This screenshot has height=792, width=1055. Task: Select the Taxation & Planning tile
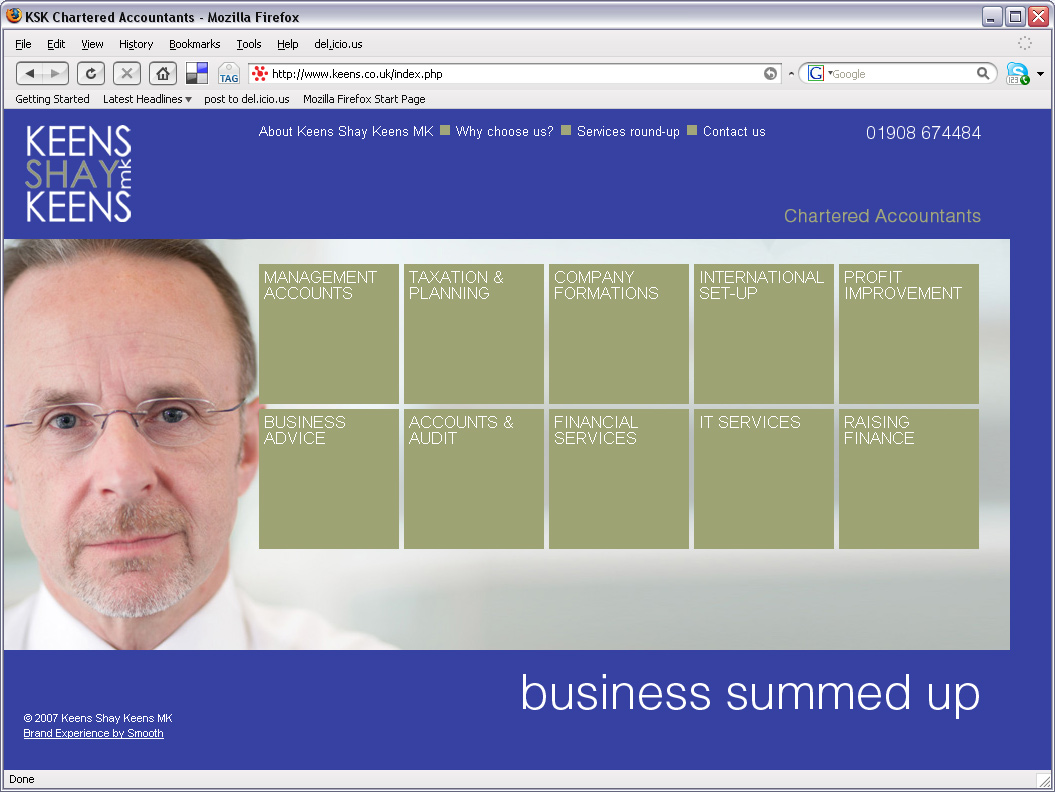(474, 334)
